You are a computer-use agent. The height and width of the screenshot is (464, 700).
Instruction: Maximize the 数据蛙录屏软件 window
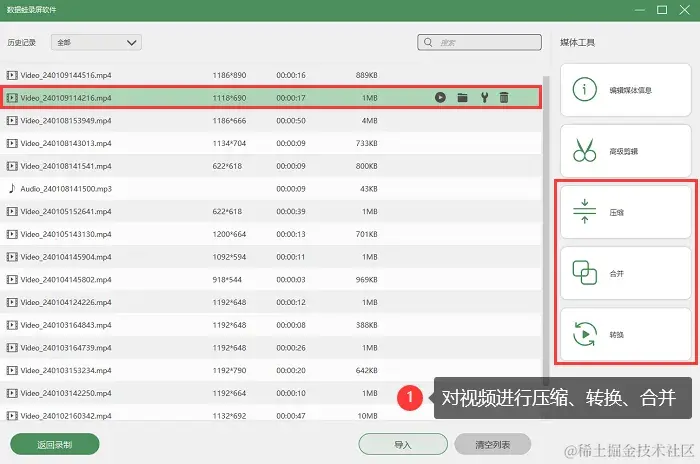662,9
